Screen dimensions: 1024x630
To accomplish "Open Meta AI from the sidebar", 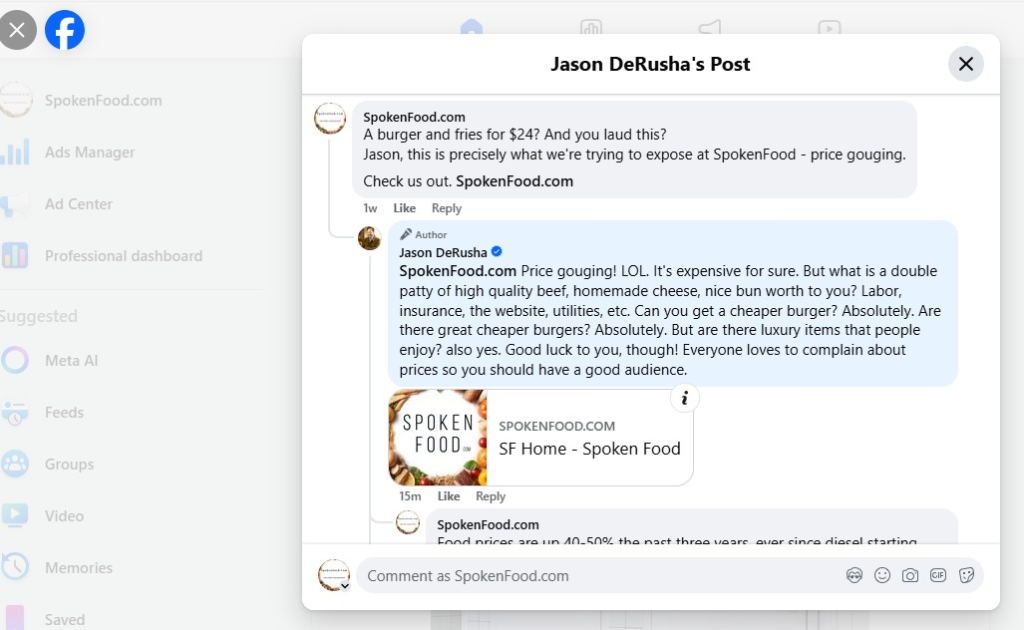I will (x=71, y=360).
